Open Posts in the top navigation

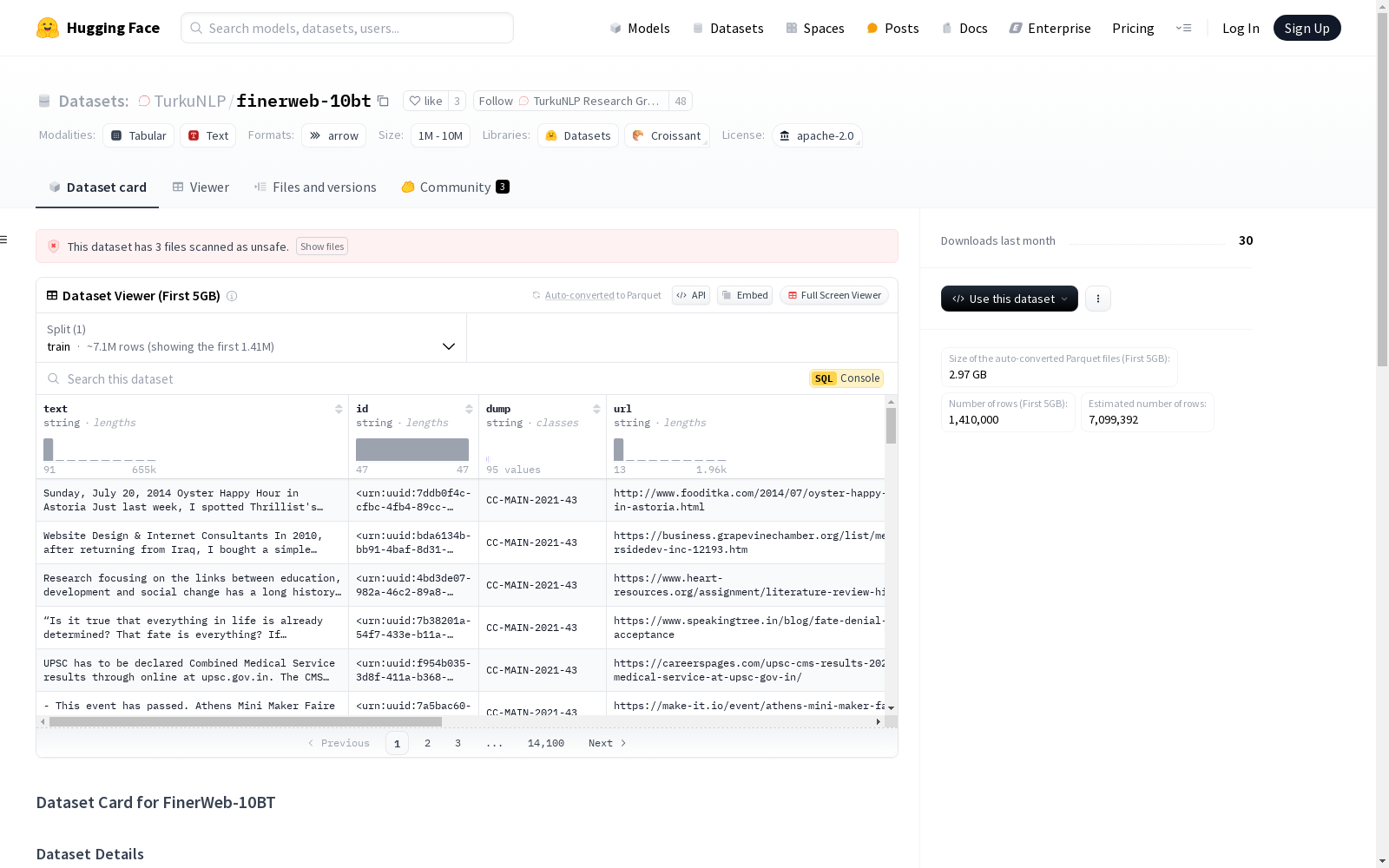893,28
